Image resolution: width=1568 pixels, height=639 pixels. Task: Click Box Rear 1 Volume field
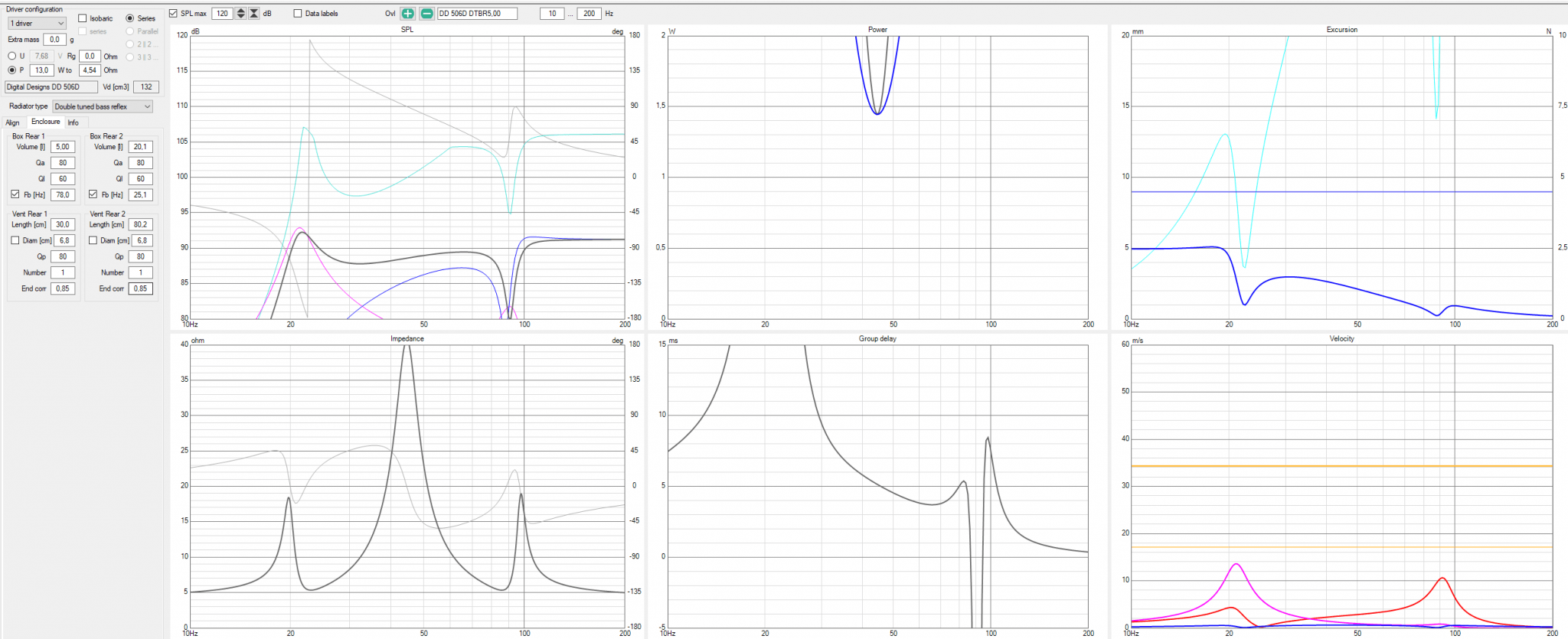coord(63,147)
